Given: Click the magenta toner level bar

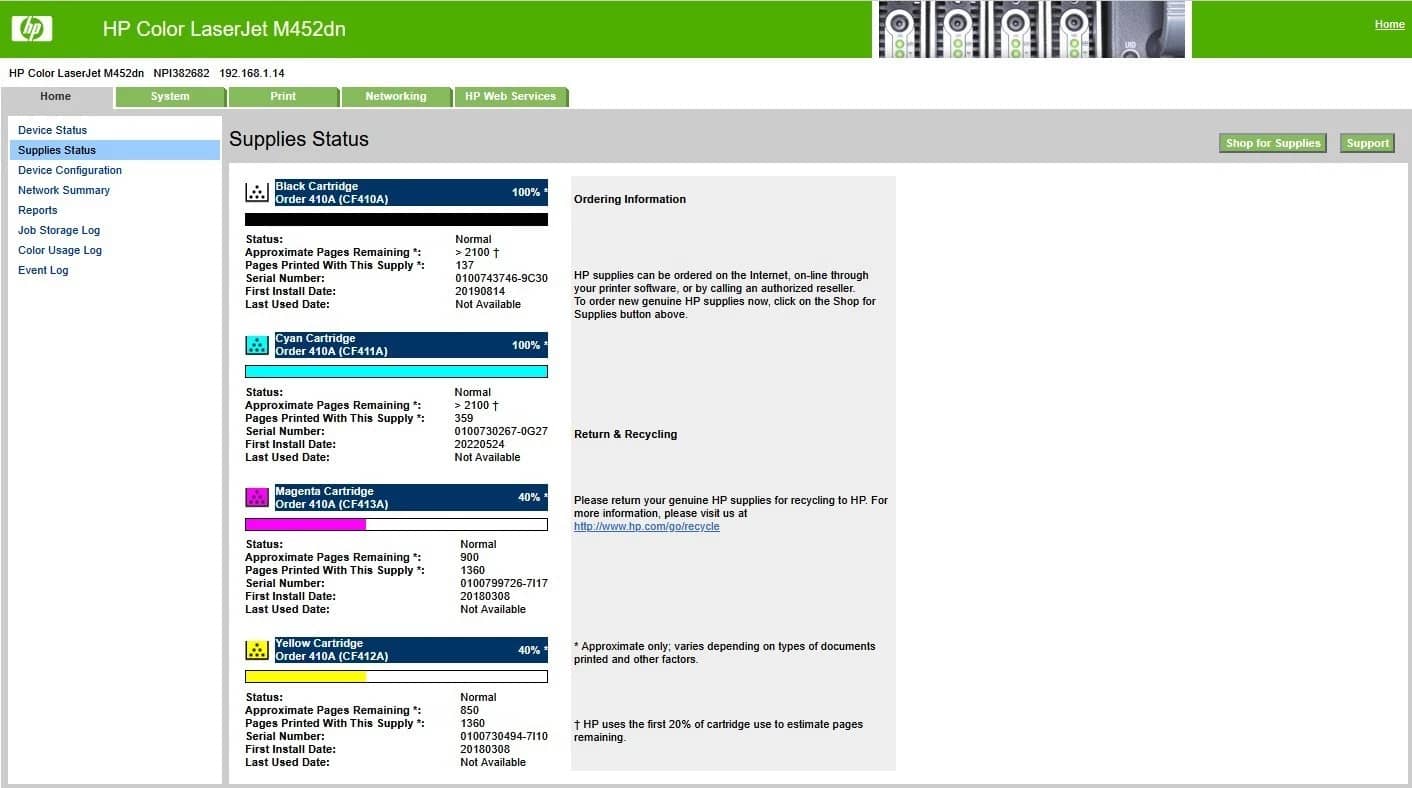Looking at the screenshot, I should pyautogui.click(x=396, y=524).
